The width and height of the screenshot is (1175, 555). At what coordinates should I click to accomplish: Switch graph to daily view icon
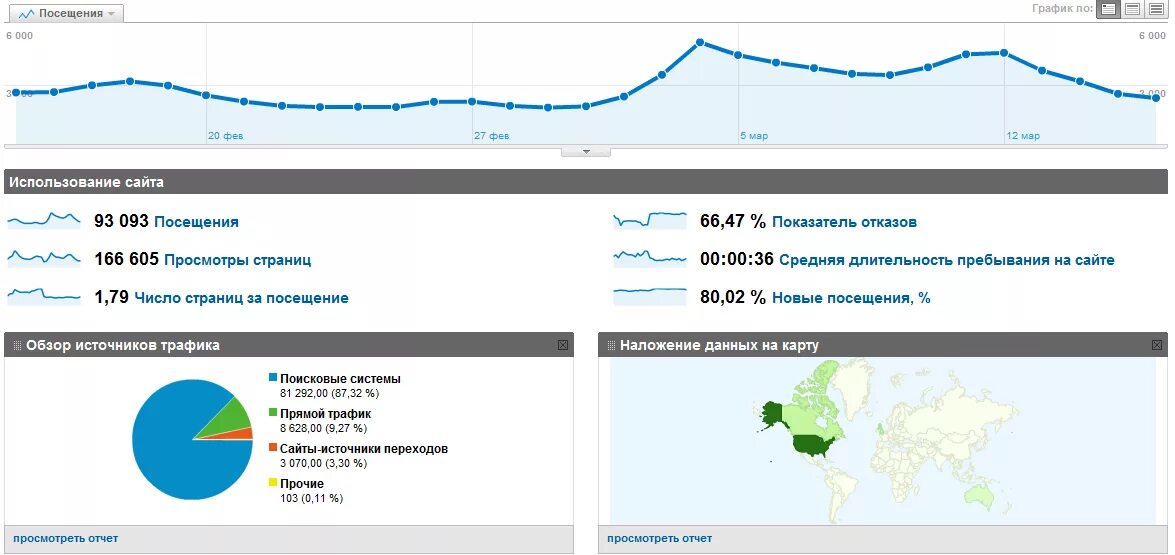[x=1108, y=9]
